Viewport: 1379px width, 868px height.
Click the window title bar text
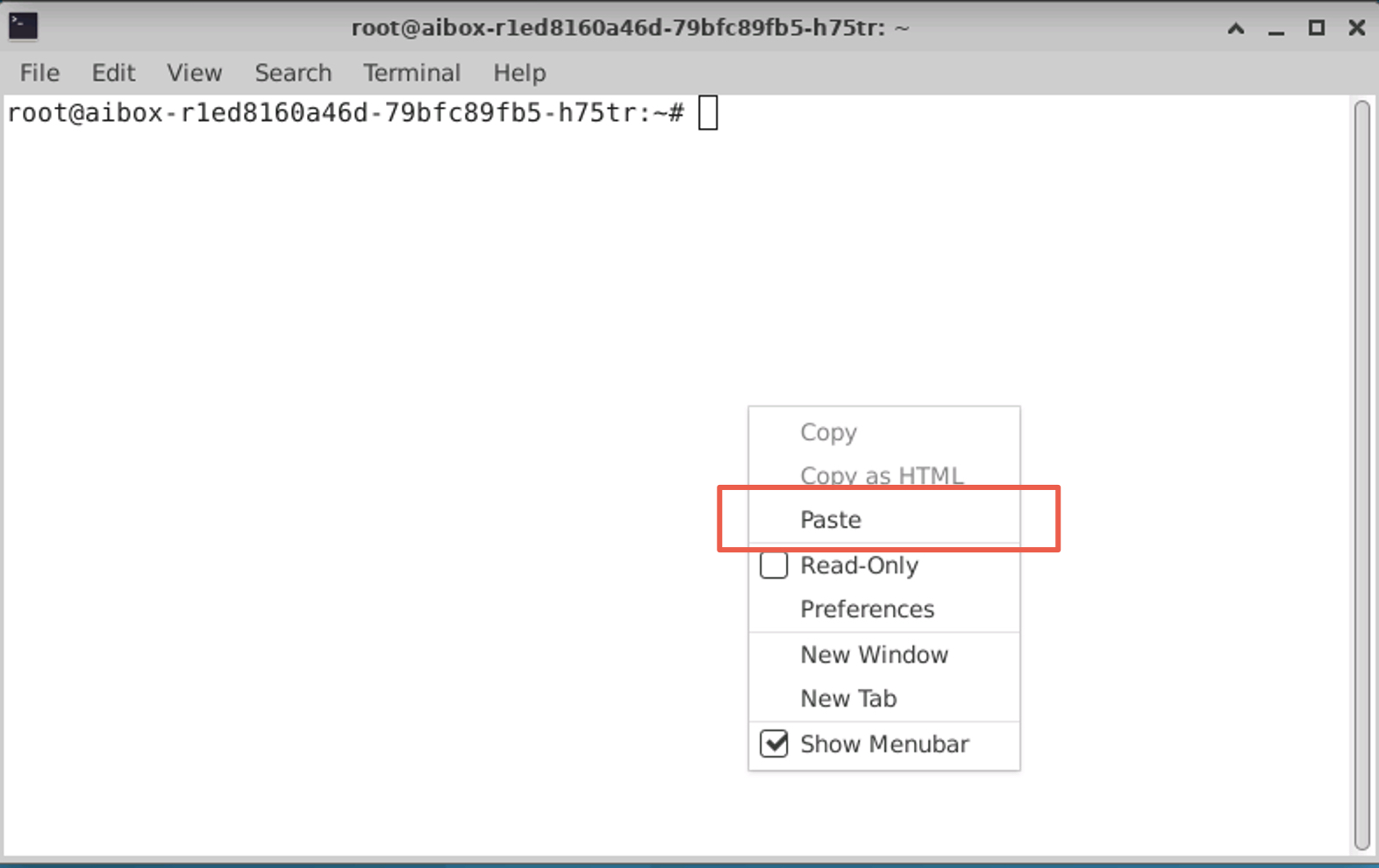pos(630,28)
